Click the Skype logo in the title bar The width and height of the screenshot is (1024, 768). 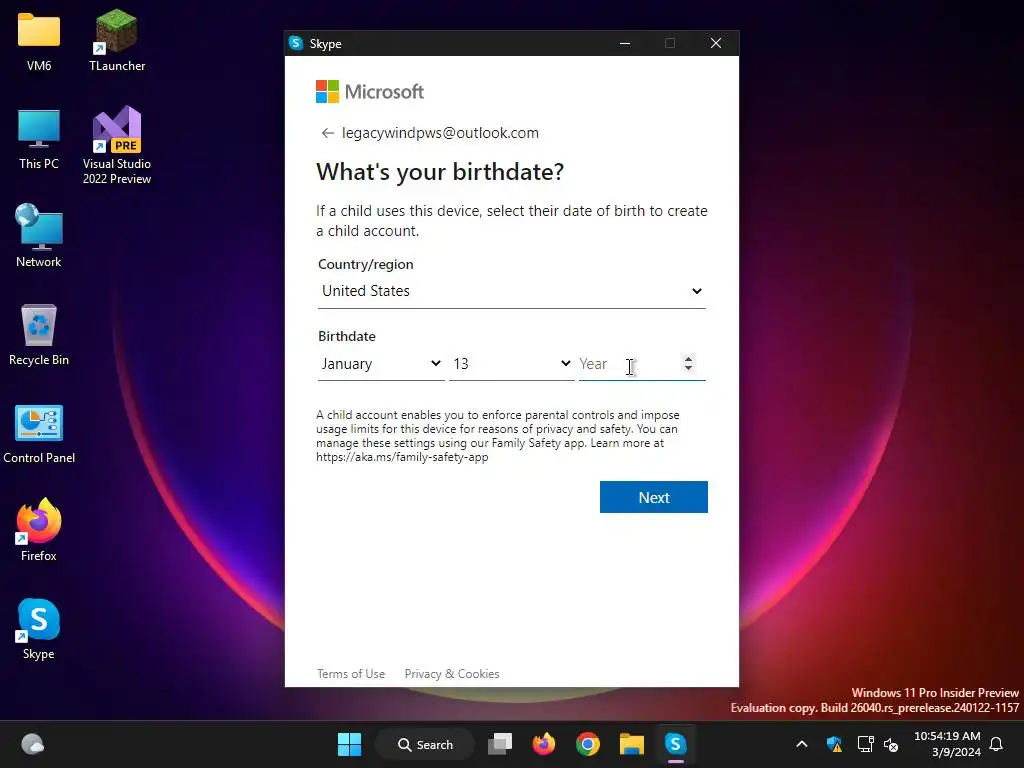point(296,43)
